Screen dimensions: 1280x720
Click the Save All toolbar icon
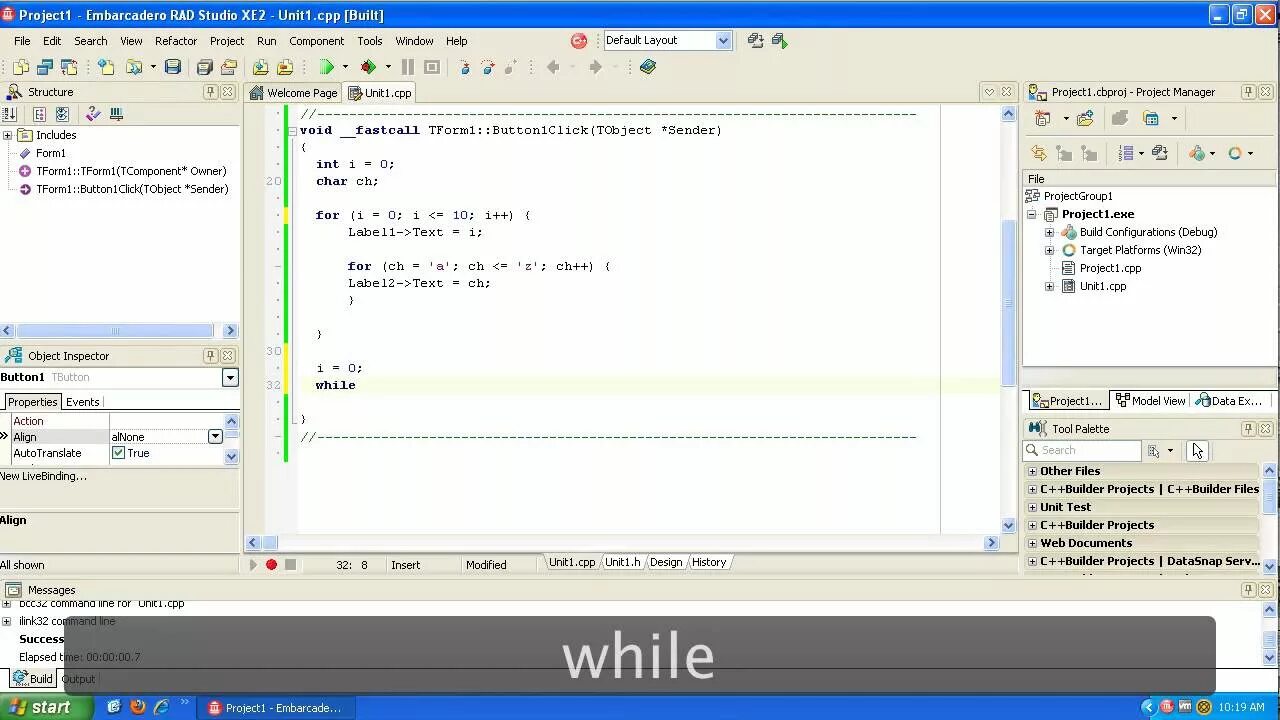tap(204, 67)
